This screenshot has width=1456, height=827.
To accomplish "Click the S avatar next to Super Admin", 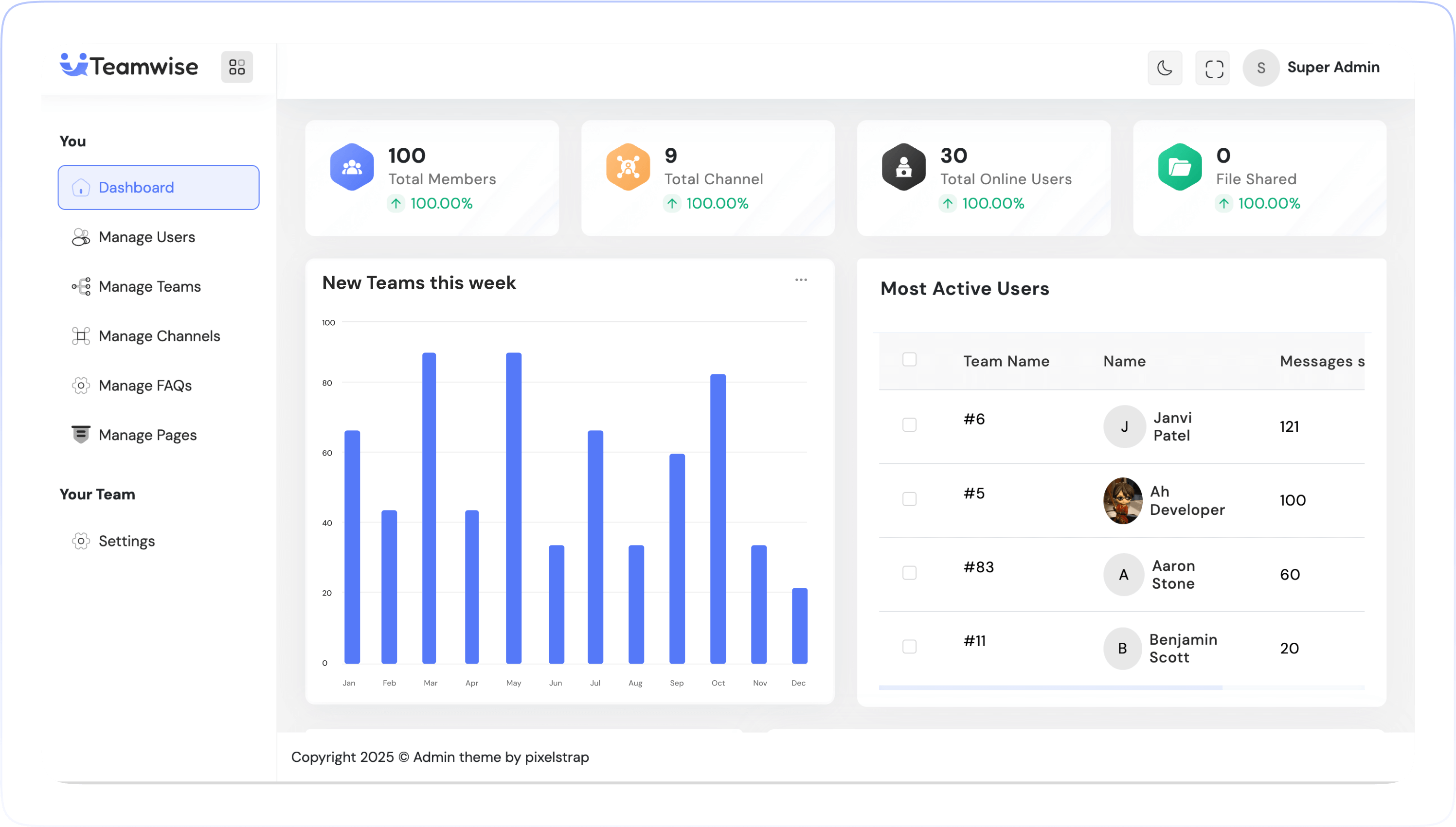I will click(x=1260, y=68).
